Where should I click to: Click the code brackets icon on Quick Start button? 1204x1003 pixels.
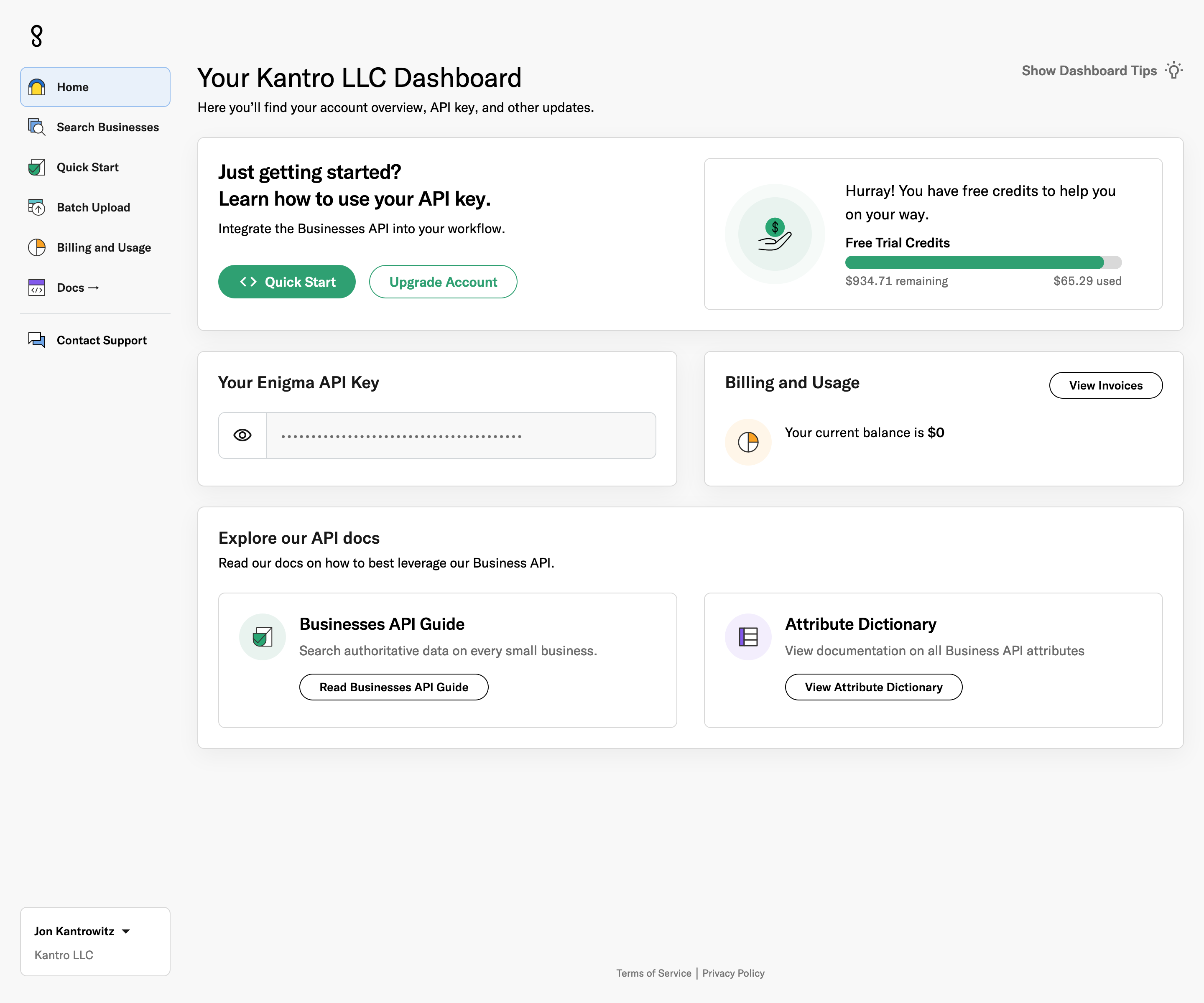click(248, 281)
